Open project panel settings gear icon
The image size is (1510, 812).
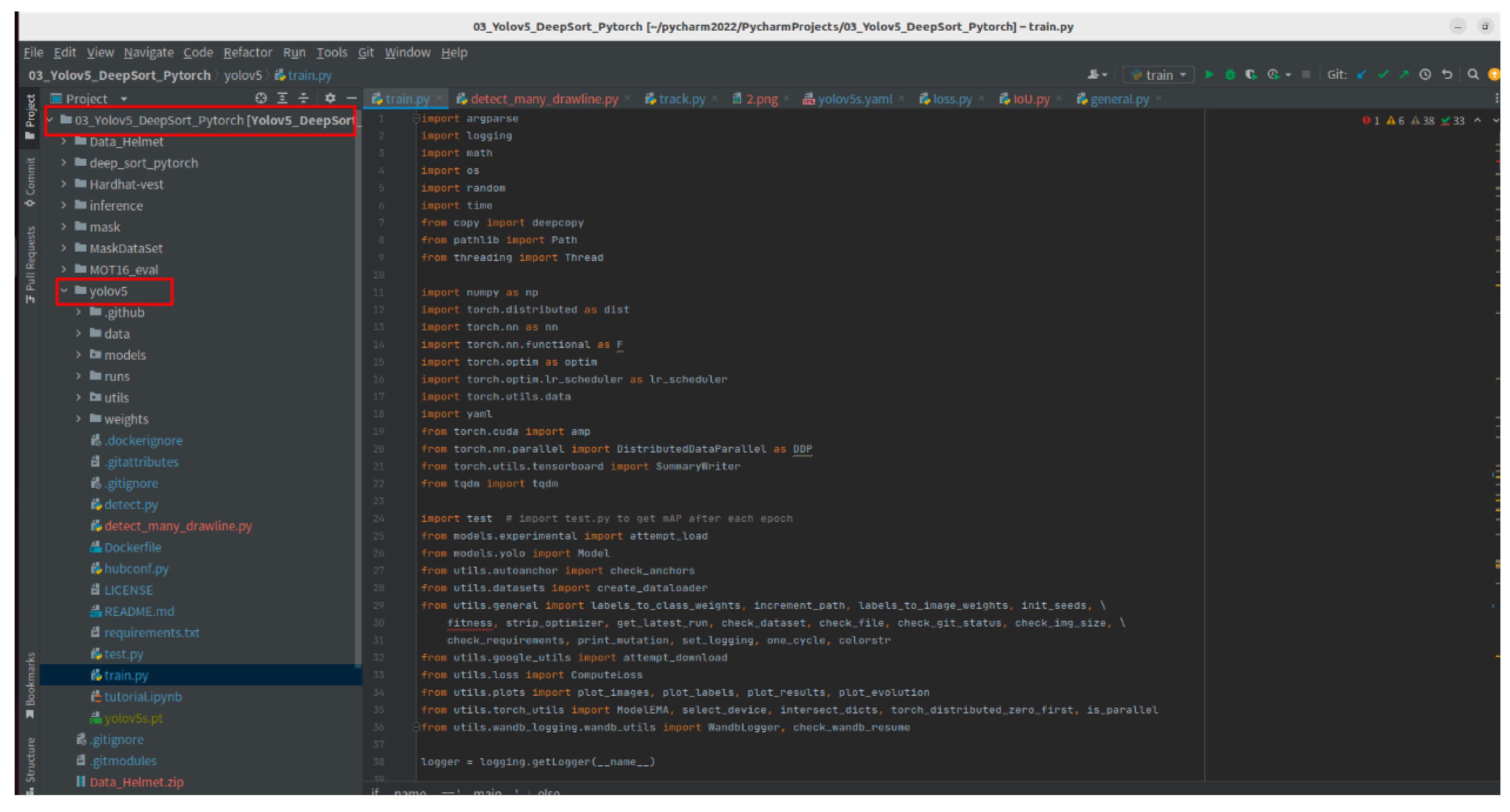(x=330, y=98)
